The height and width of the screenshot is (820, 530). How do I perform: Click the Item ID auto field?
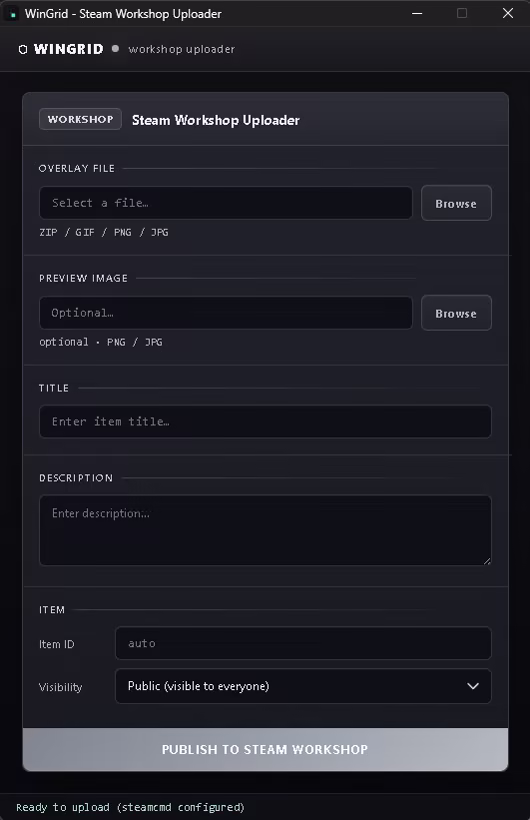tap(303, 643)
